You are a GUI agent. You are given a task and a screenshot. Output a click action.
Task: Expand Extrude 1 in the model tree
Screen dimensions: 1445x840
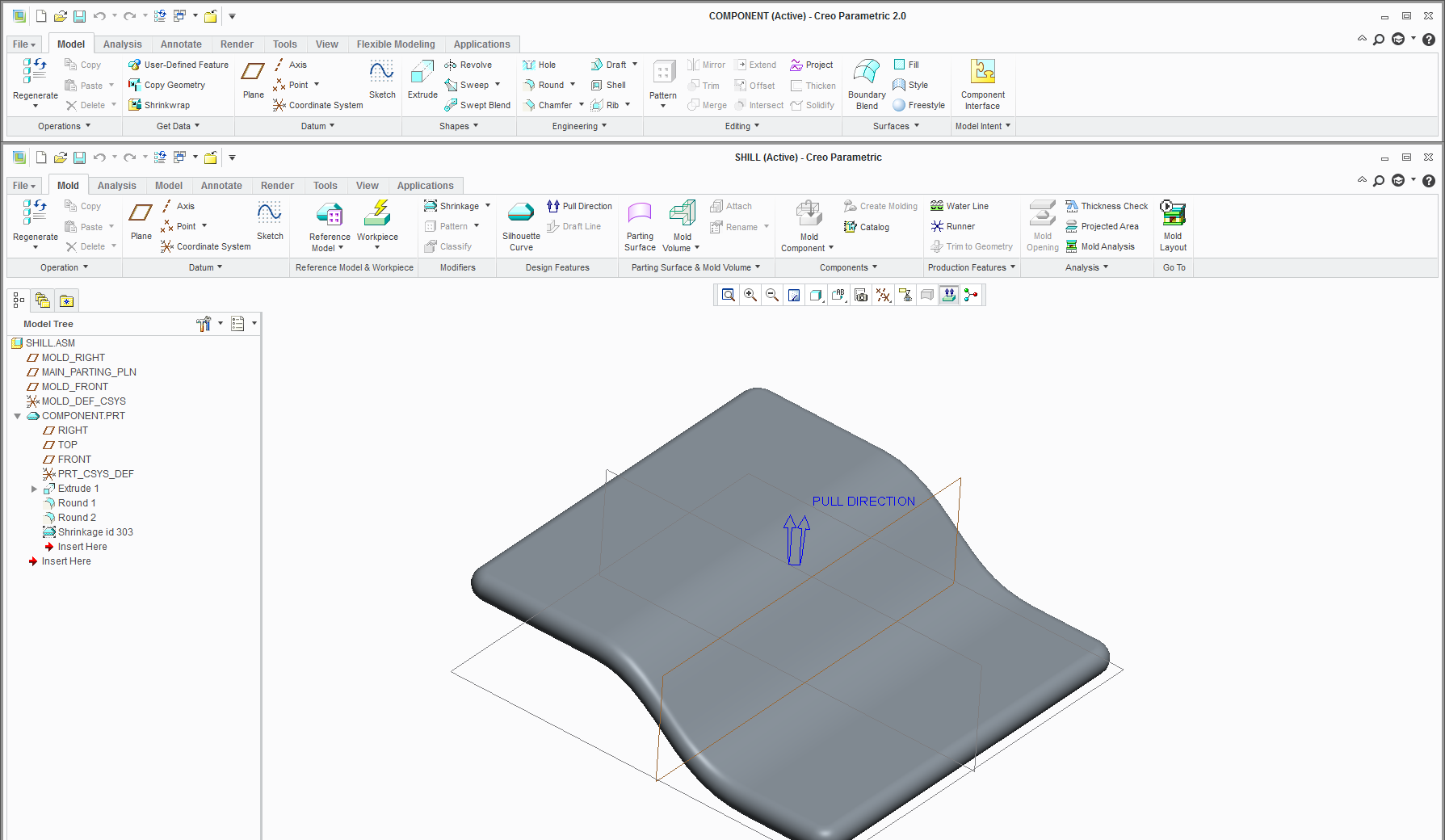pyautogui.click(x=34, y=489)
